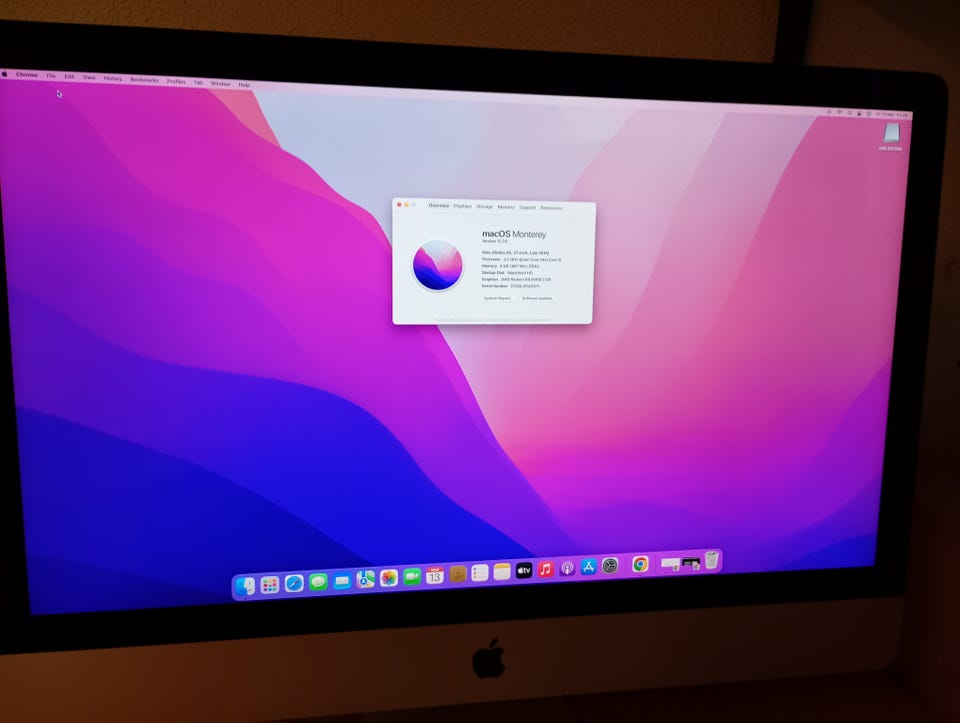Viewport: 960px width, 723px height.
Task: Open System Preferences from the Dock
Action: tap(610, 566)
